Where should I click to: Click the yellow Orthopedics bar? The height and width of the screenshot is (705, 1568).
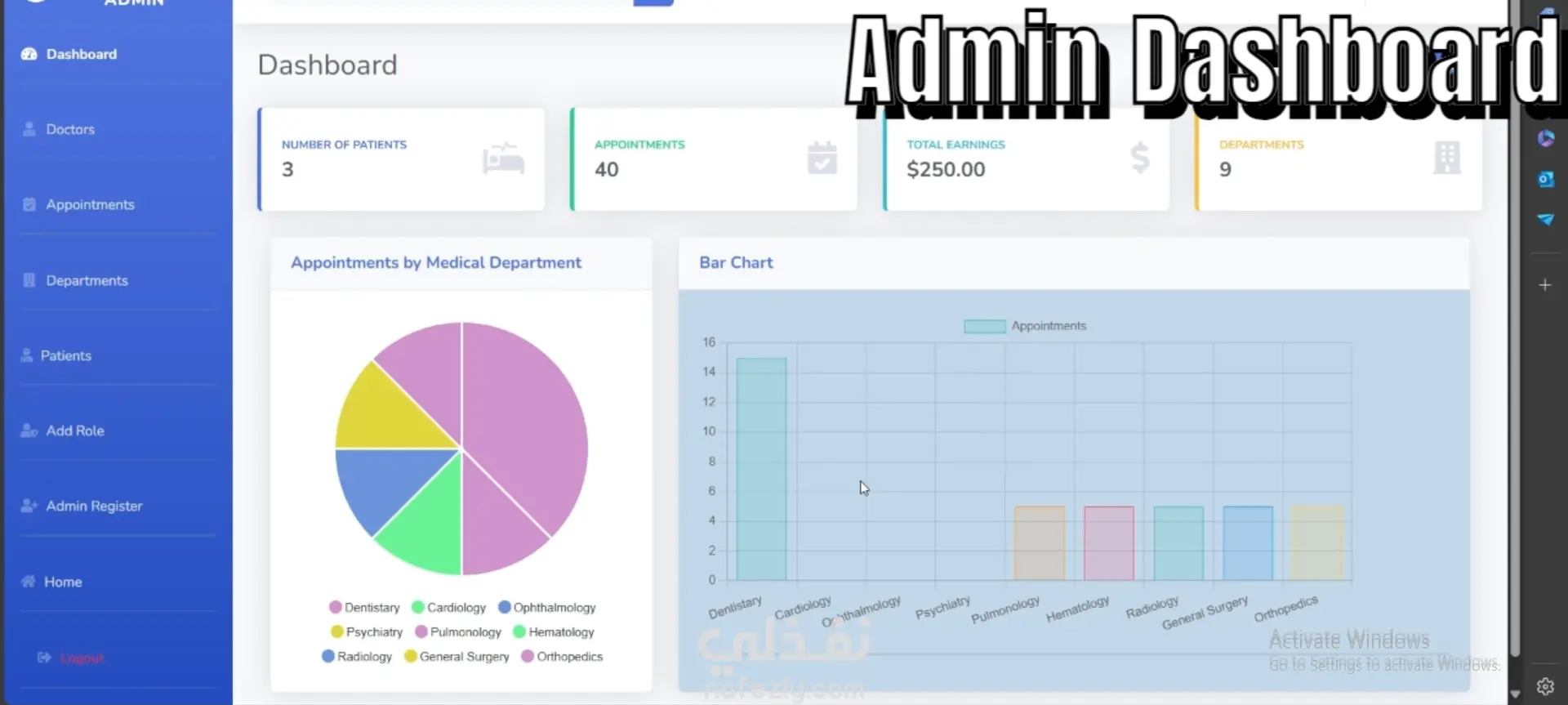point(1317,543)
